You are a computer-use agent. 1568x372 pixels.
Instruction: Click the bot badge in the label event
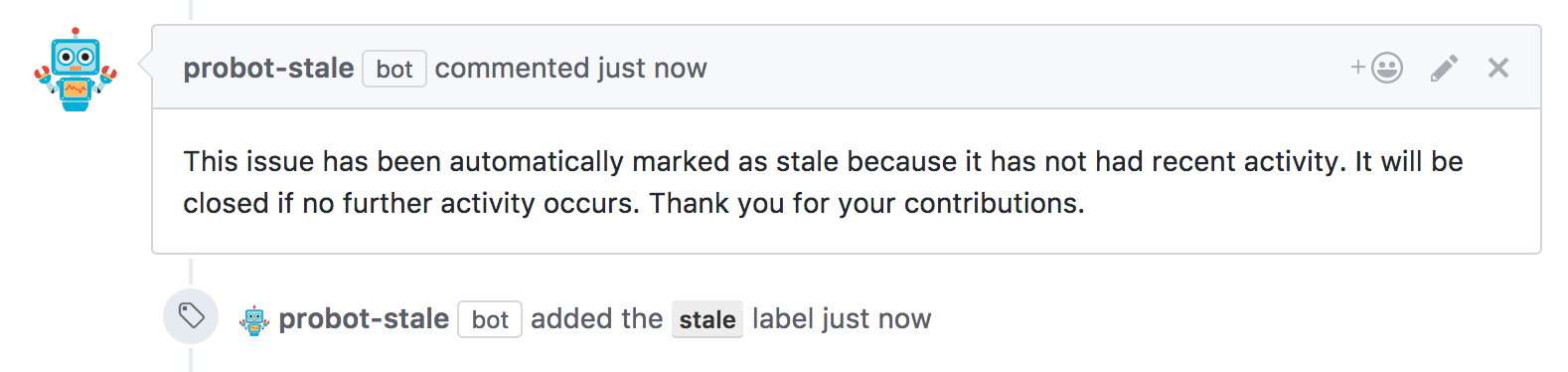pos(490,319)
